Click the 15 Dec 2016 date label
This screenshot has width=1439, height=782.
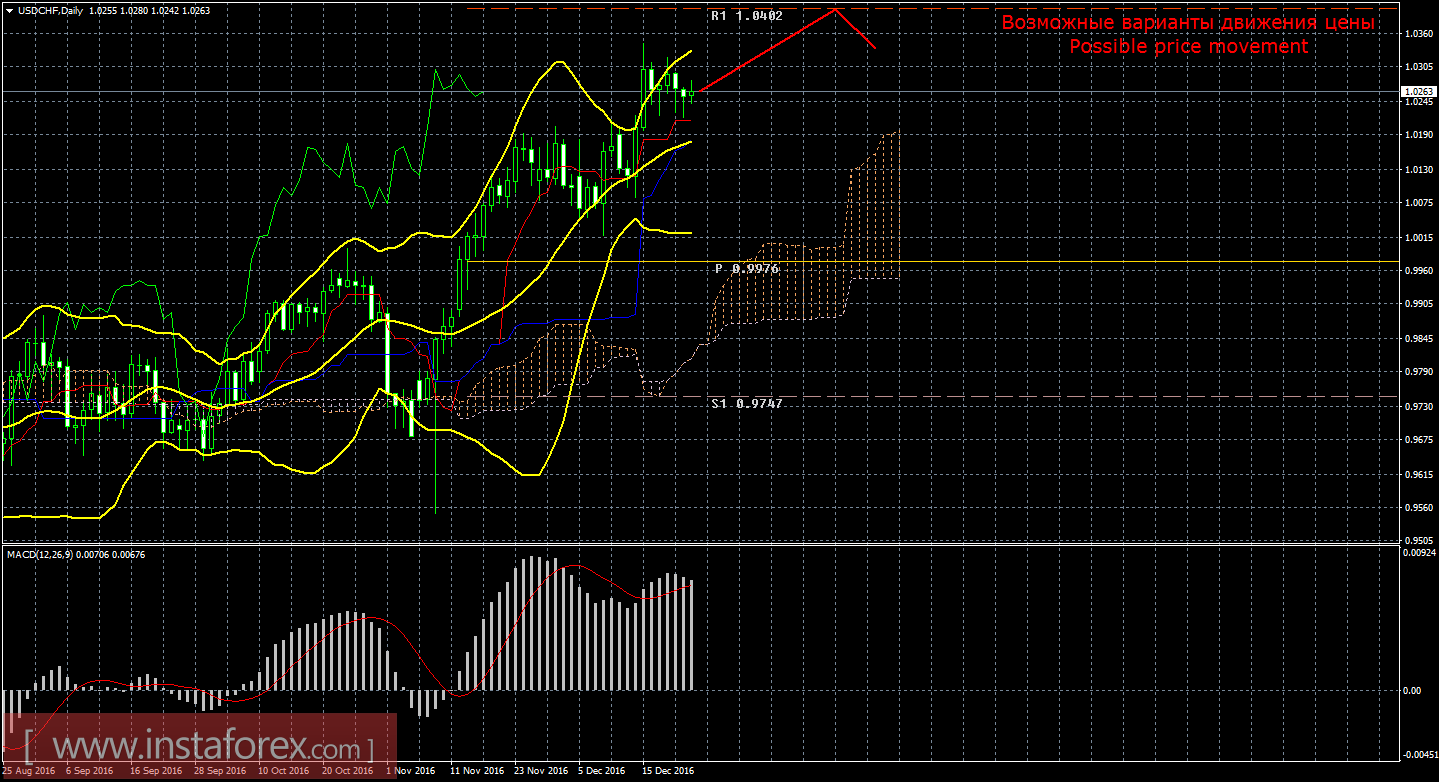pyautogui.click(x=668, y=772)
